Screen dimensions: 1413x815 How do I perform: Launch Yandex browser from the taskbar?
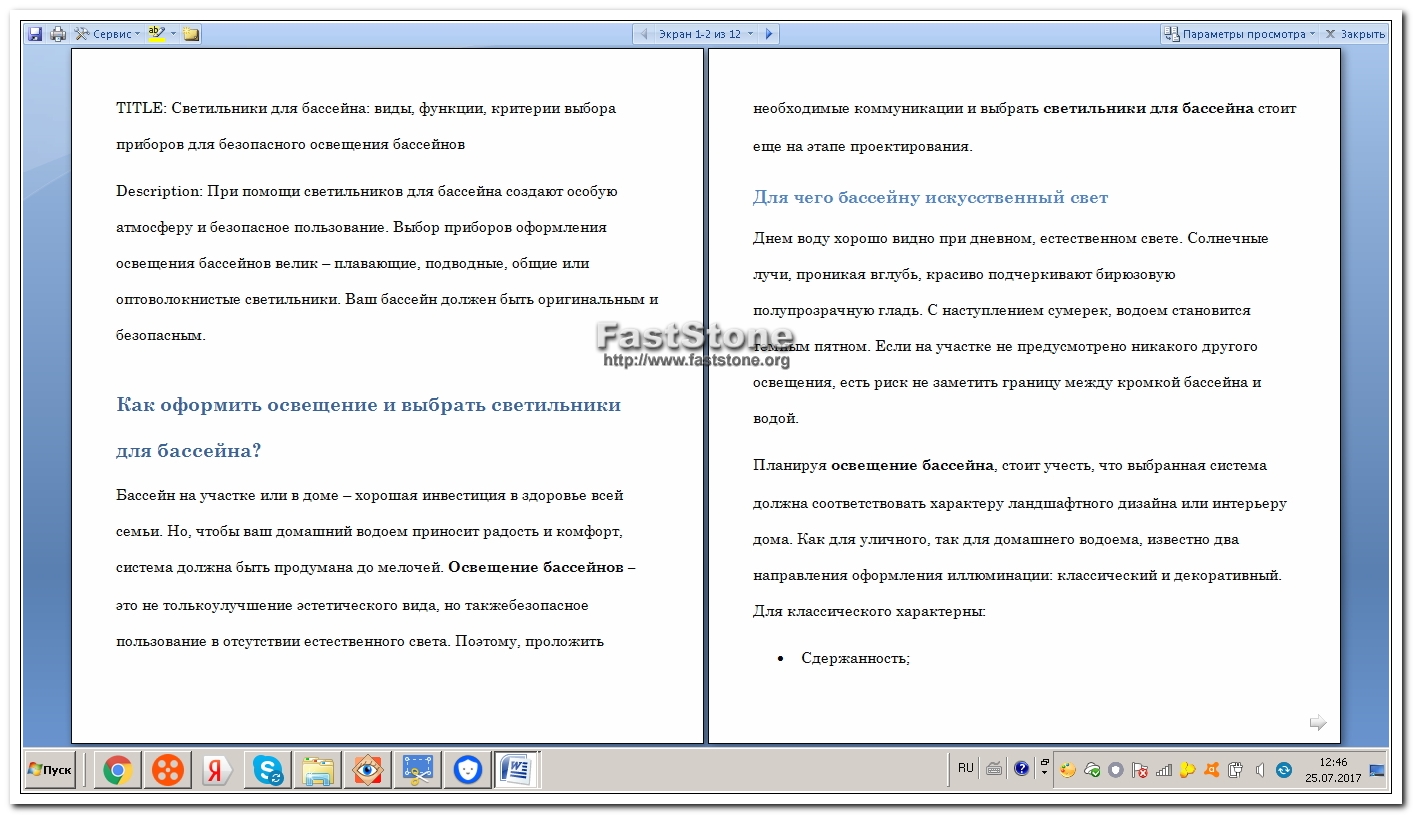pos(217,770)
